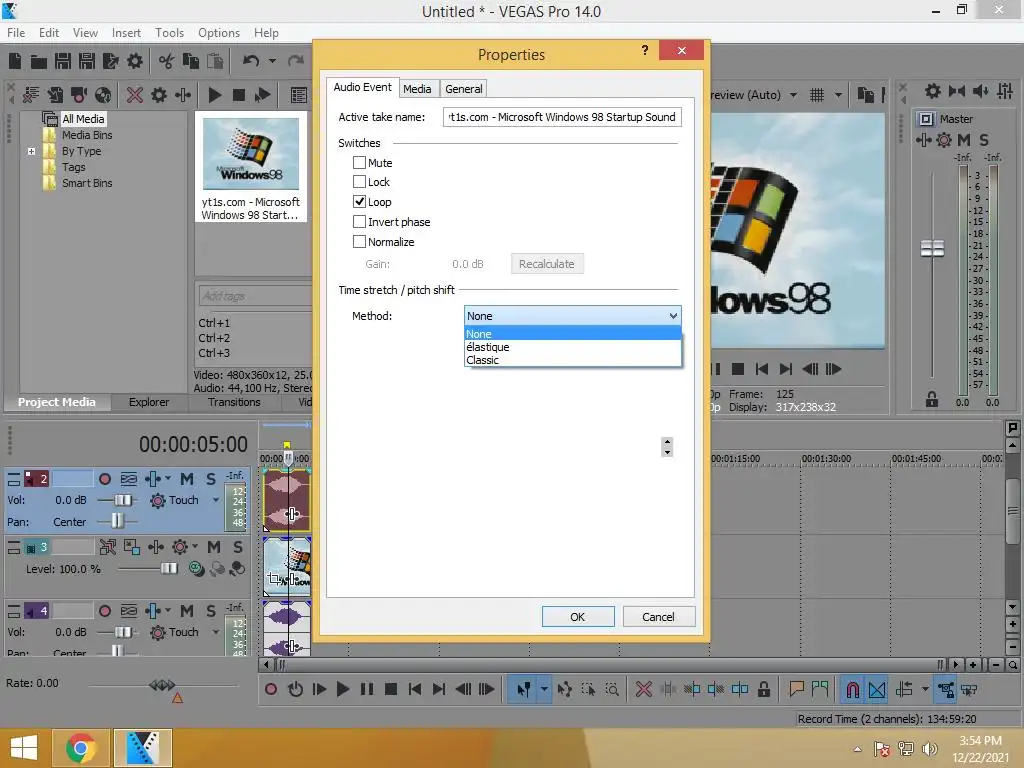Open edit tool dropdown arrow in bottom toolbar
This screenshot has width=1024, height=768.
(543, 690)
